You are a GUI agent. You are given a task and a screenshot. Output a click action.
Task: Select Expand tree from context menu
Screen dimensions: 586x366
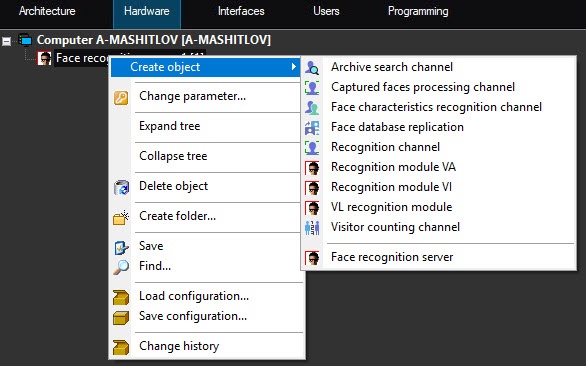click(170, 126)
